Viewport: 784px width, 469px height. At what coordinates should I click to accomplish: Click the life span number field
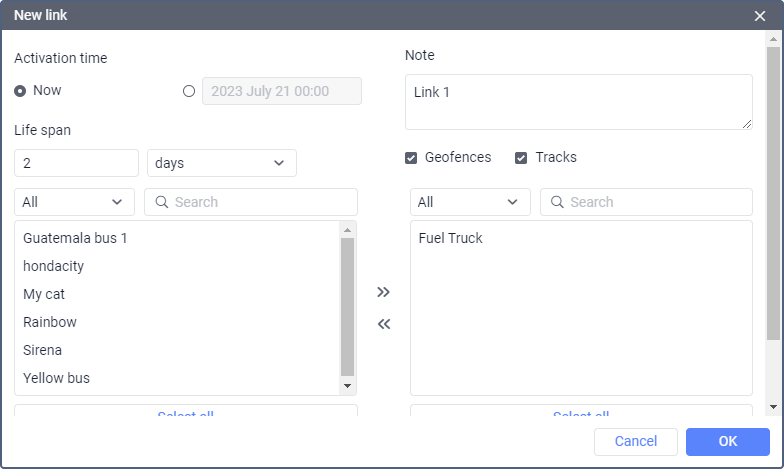[76, 163]
